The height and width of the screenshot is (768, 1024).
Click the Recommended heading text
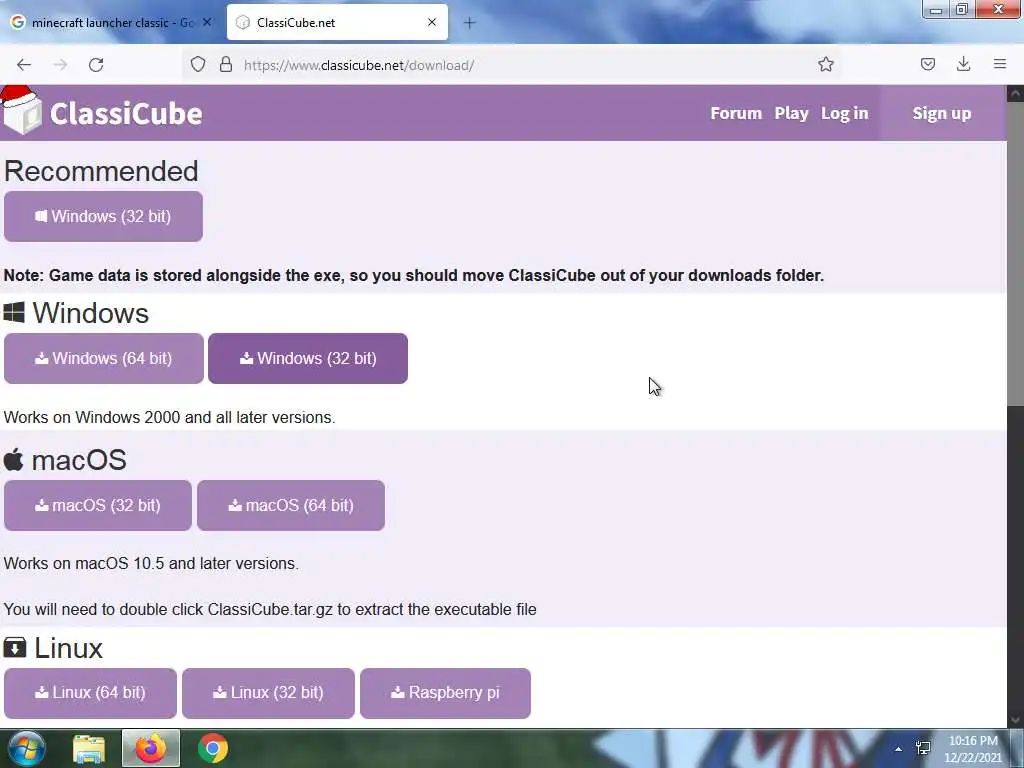[x=101, y=171]
